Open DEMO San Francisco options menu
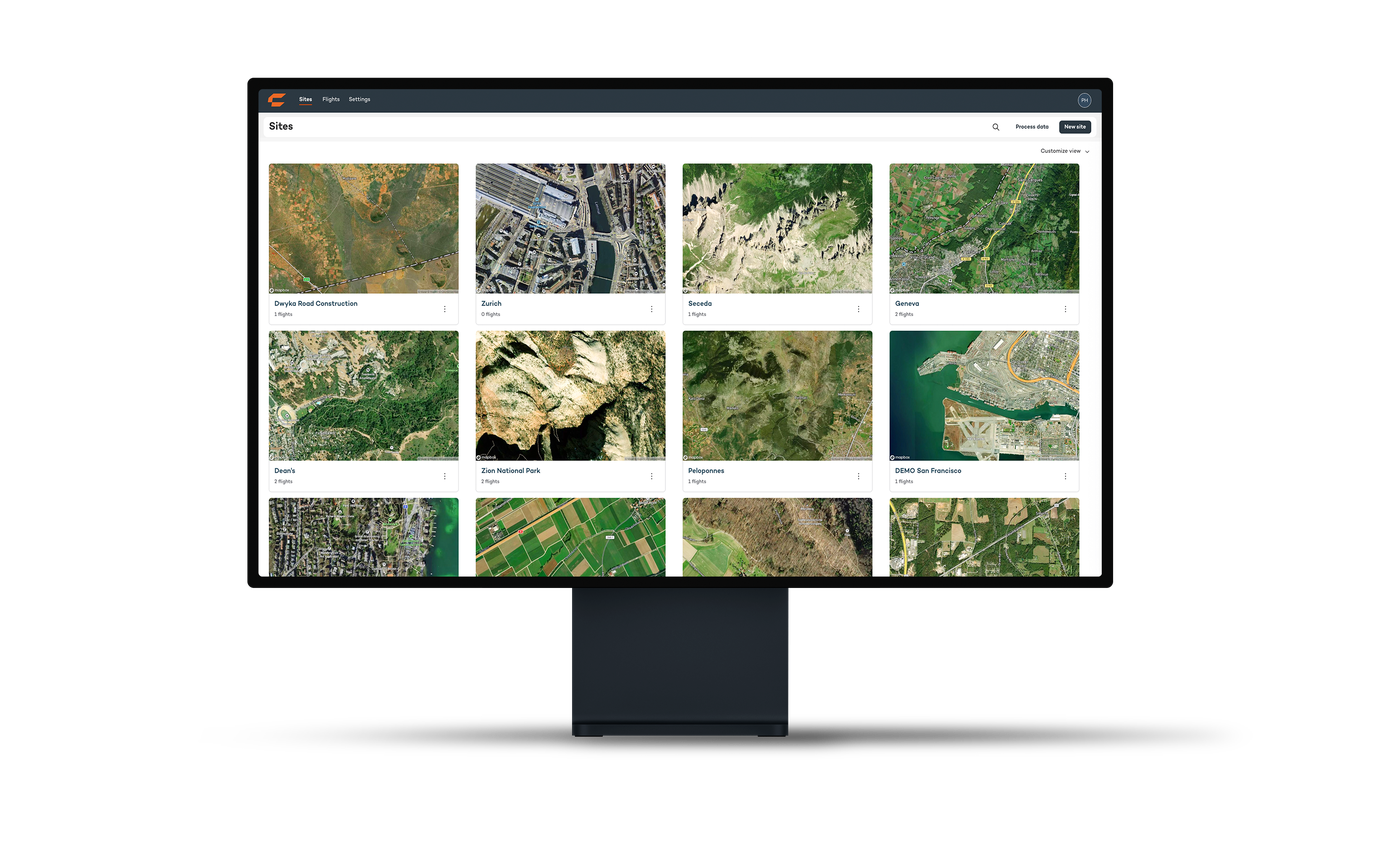The width and height of the screenshot is (1400, 859). coord(1065,476)
